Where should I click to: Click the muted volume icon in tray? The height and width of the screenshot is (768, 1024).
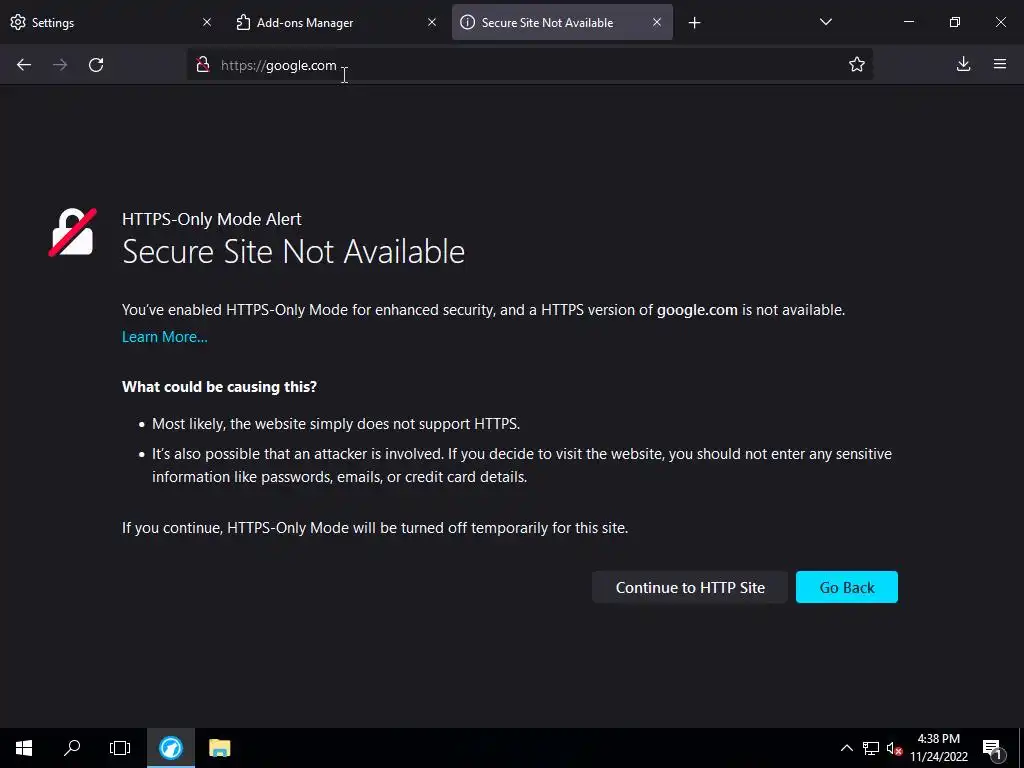894,748
